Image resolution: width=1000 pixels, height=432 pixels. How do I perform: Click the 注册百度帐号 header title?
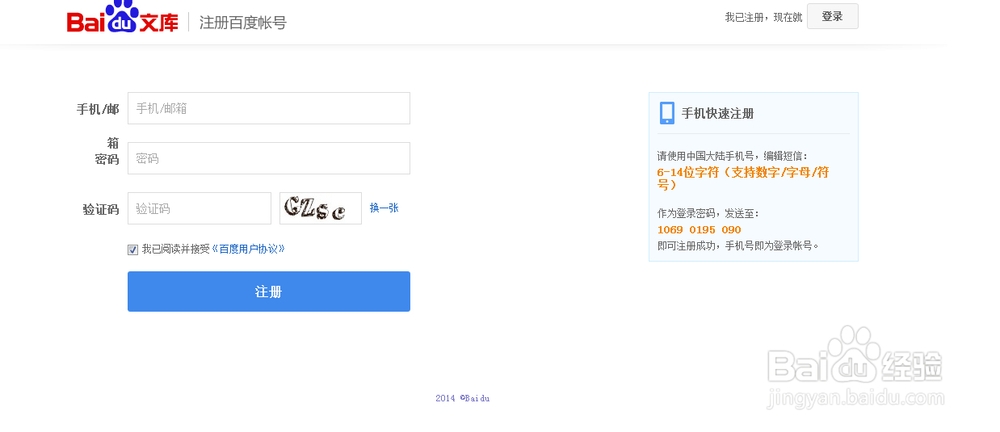coord(243,23)
